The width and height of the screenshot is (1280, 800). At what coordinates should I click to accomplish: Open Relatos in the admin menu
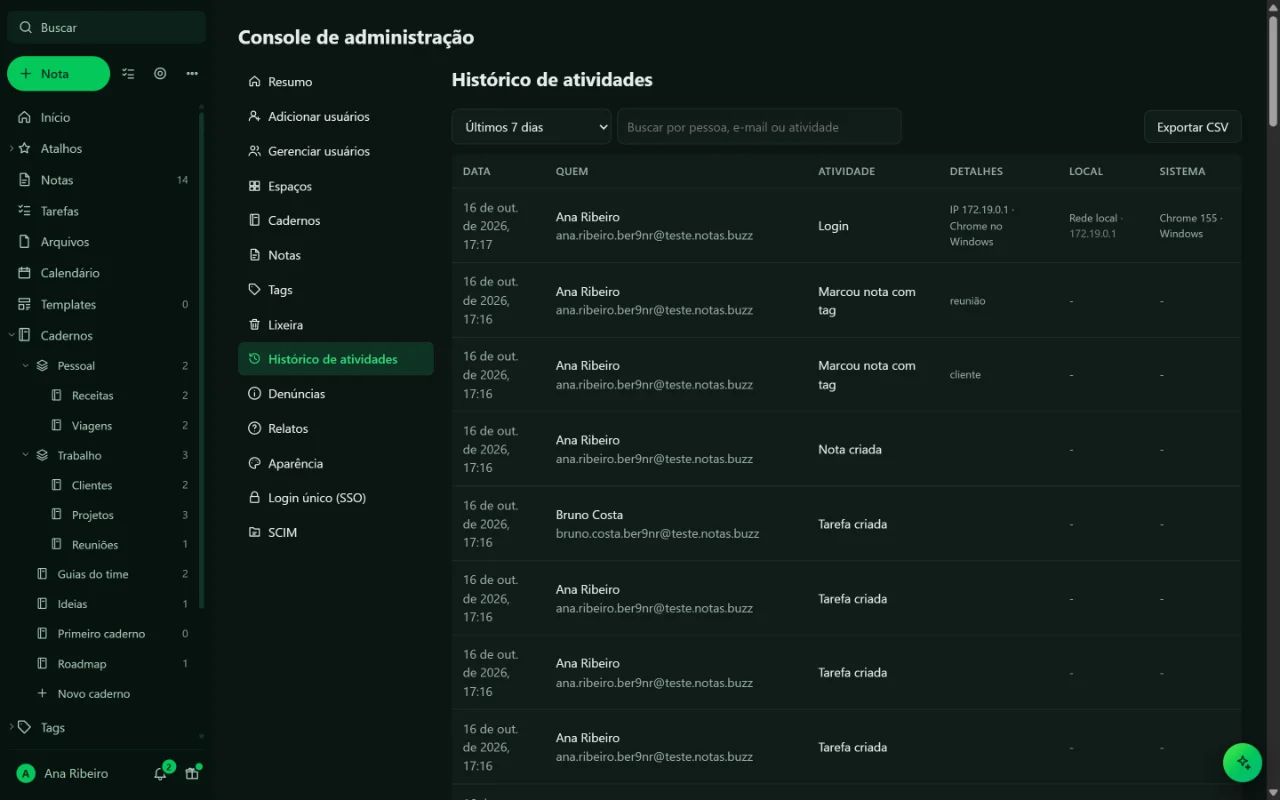coord(335,428)
